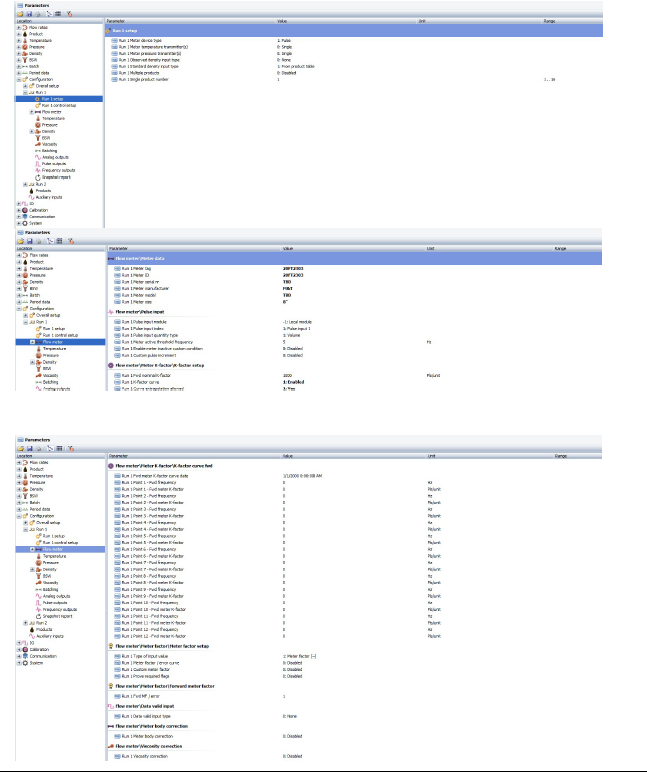Viewport: 647px width, 772px height.
Task: Click the tree view icon in middle panel toolbar
Action: tap(50, 241)
